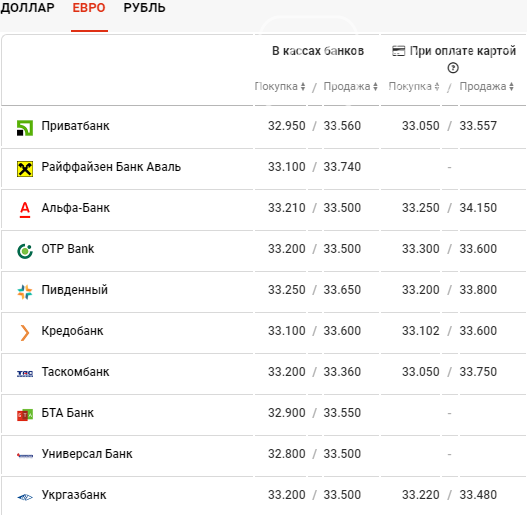Open the Универсал Банк link
The width and height of the screenshot is (527, 515).
(x=87, y=454)
